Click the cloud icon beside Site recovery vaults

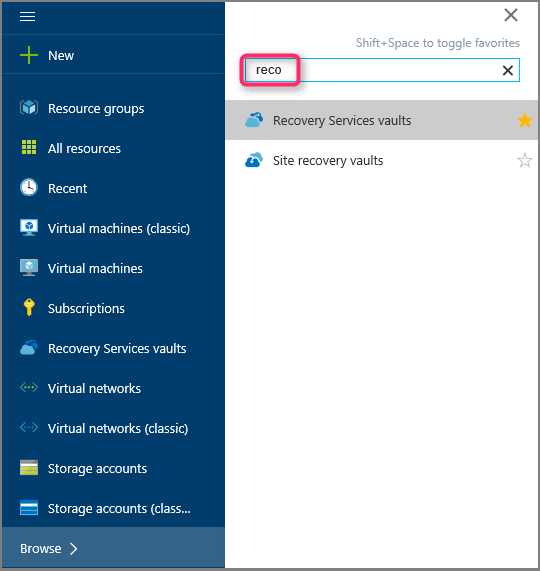click(254, 160)
